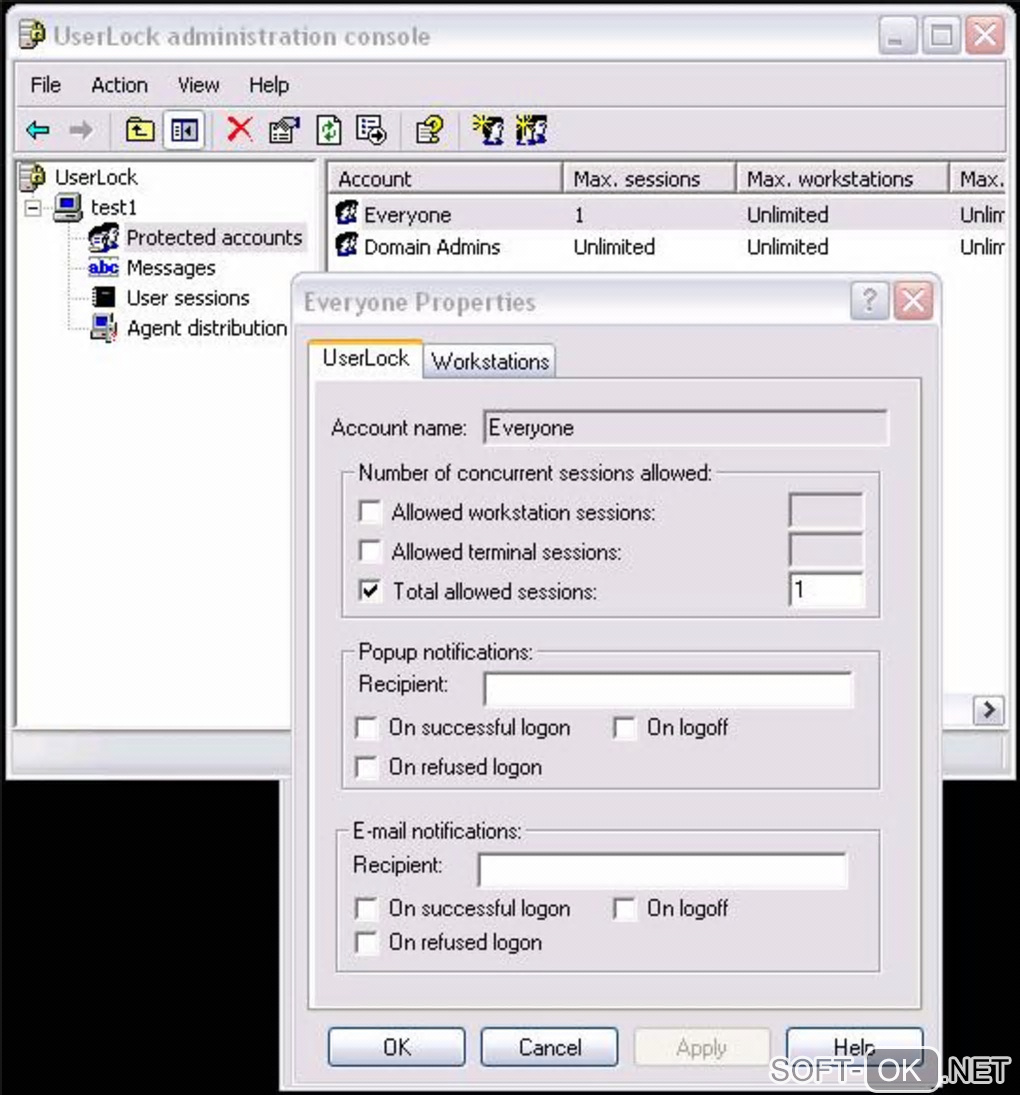The width and height of the screenshot is (1020, 1095).
Task: Click the new protected group icon
Action: (531, 130)
